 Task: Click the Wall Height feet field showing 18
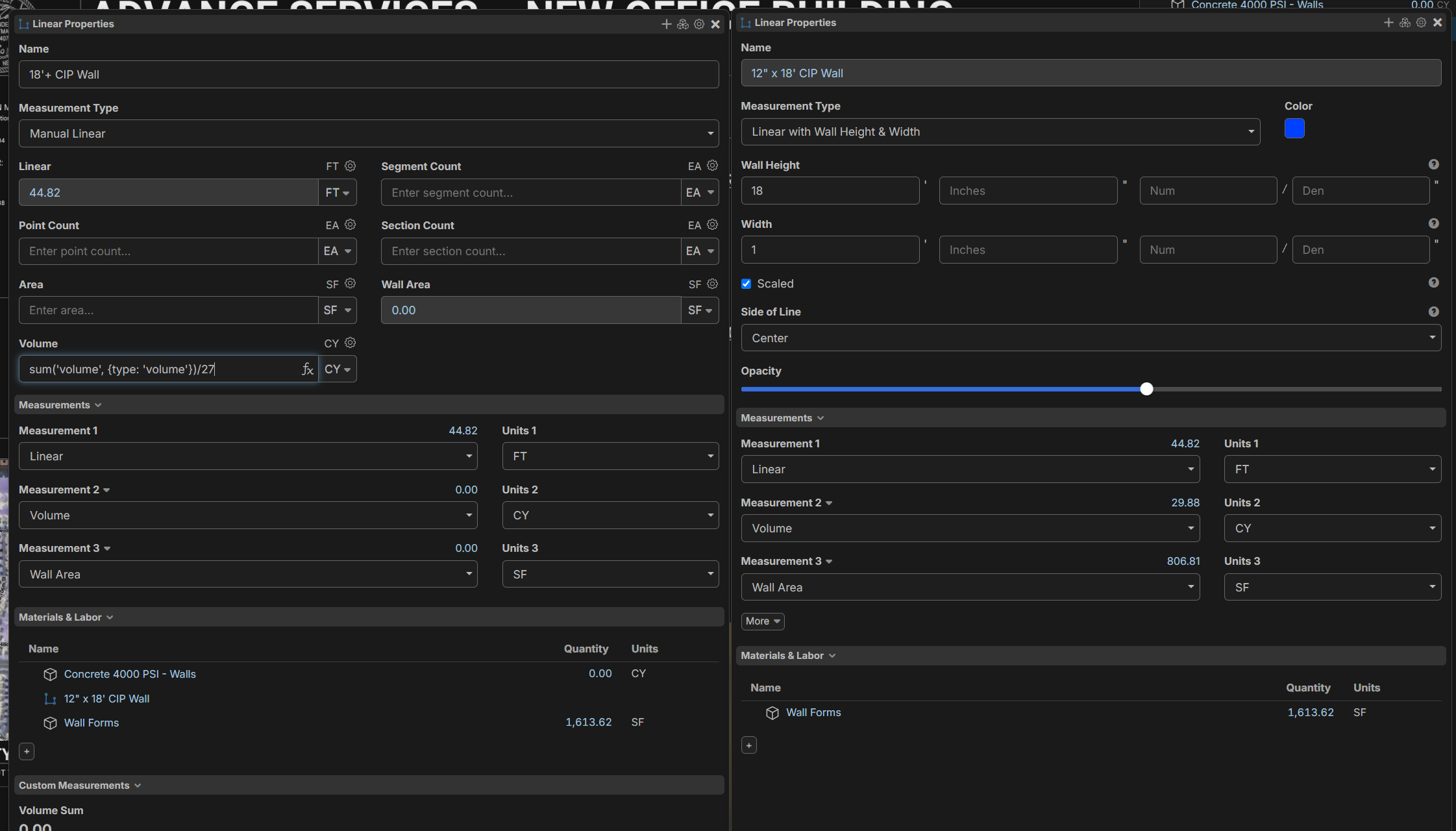coord(830,191)
